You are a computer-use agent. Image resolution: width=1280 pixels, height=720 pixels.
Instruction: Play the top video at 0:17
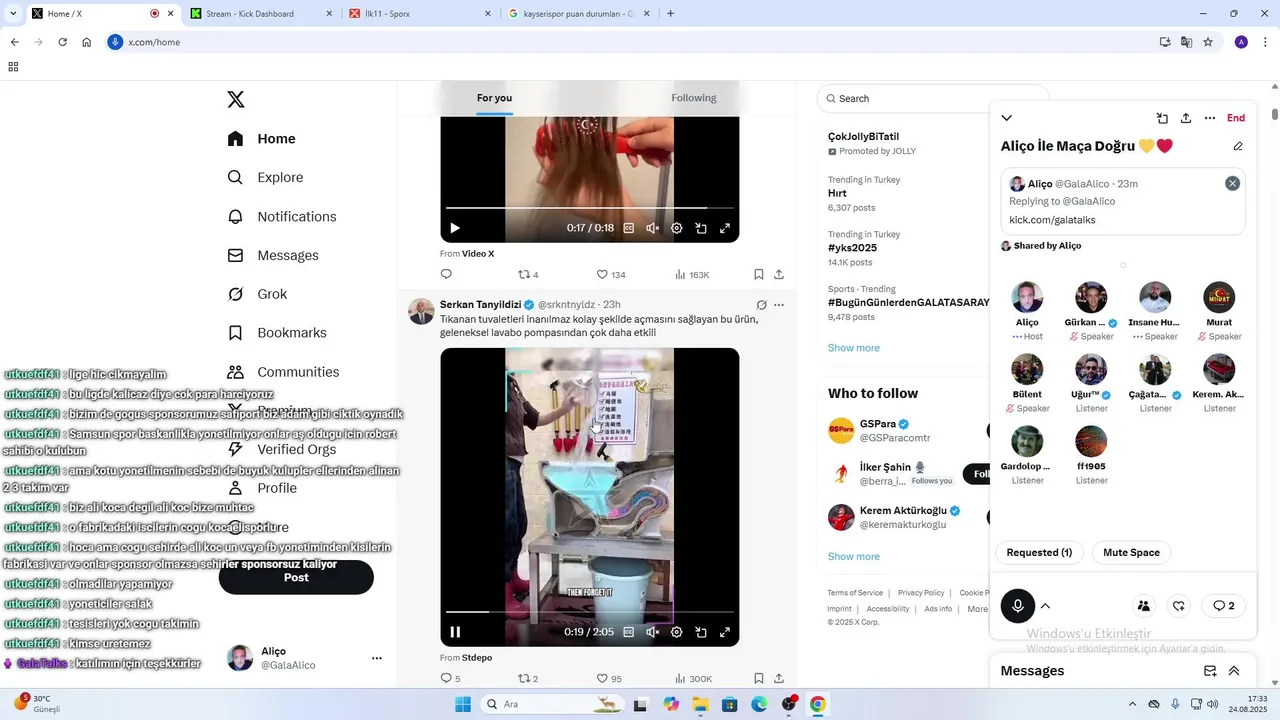pyautogui.click(x=455, y=228)
